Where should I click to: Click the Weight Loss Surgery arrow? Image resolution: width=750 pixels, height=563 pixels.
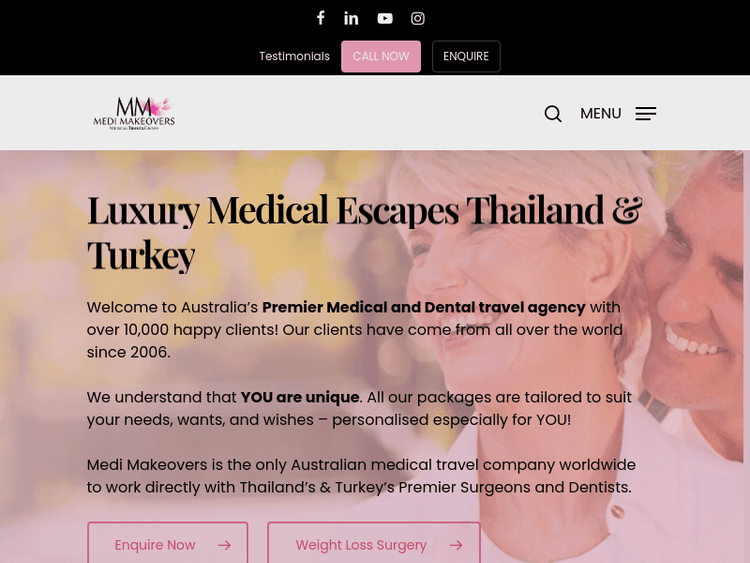tap(456, 545)
